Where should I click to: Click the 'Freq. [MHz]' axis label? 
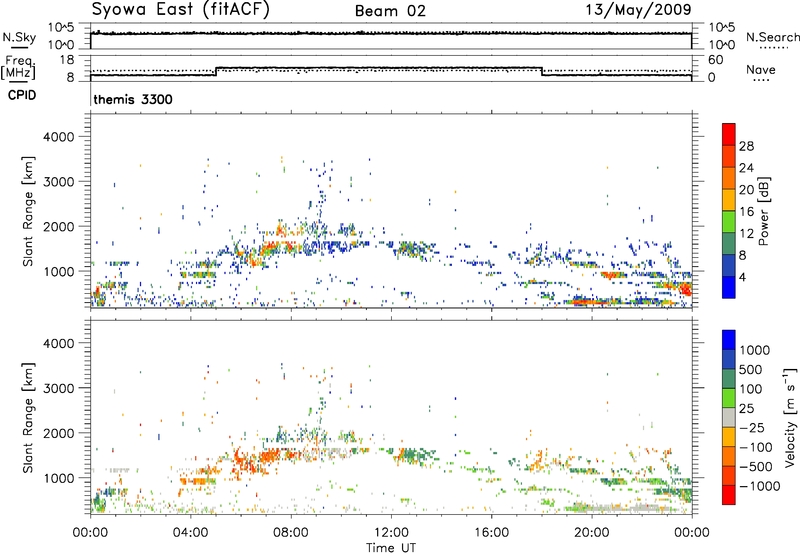pyautogui.click(x=18, y=67)
